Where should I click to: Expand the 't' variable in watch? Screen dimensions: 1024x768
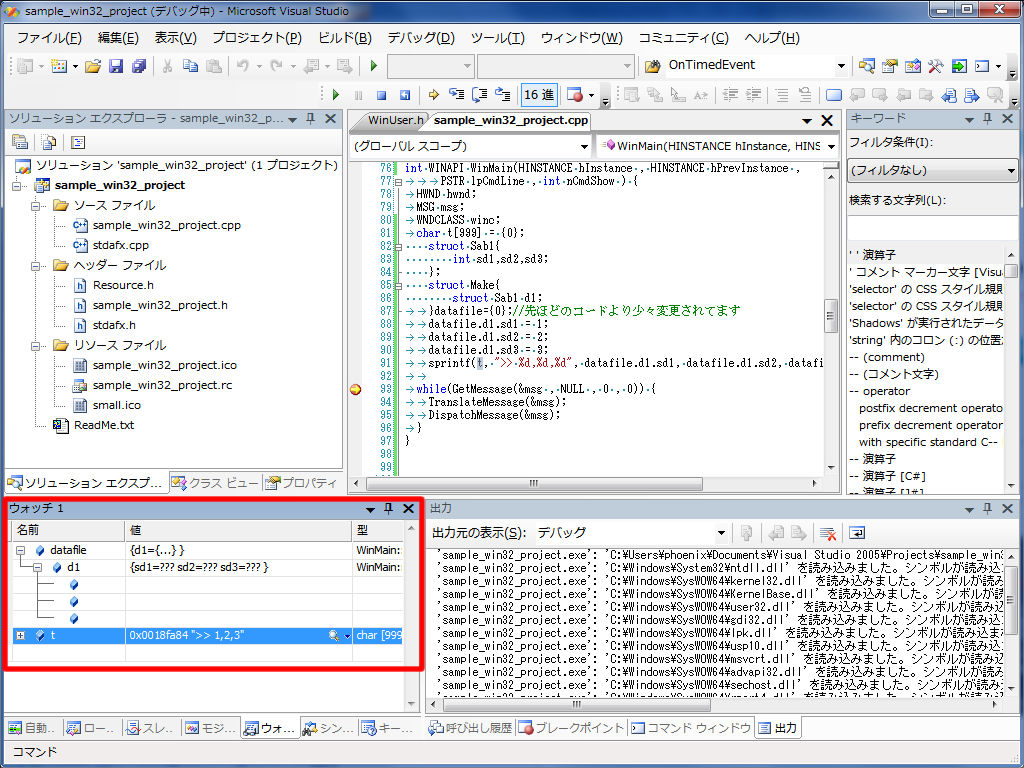click(x=21, y=635)
